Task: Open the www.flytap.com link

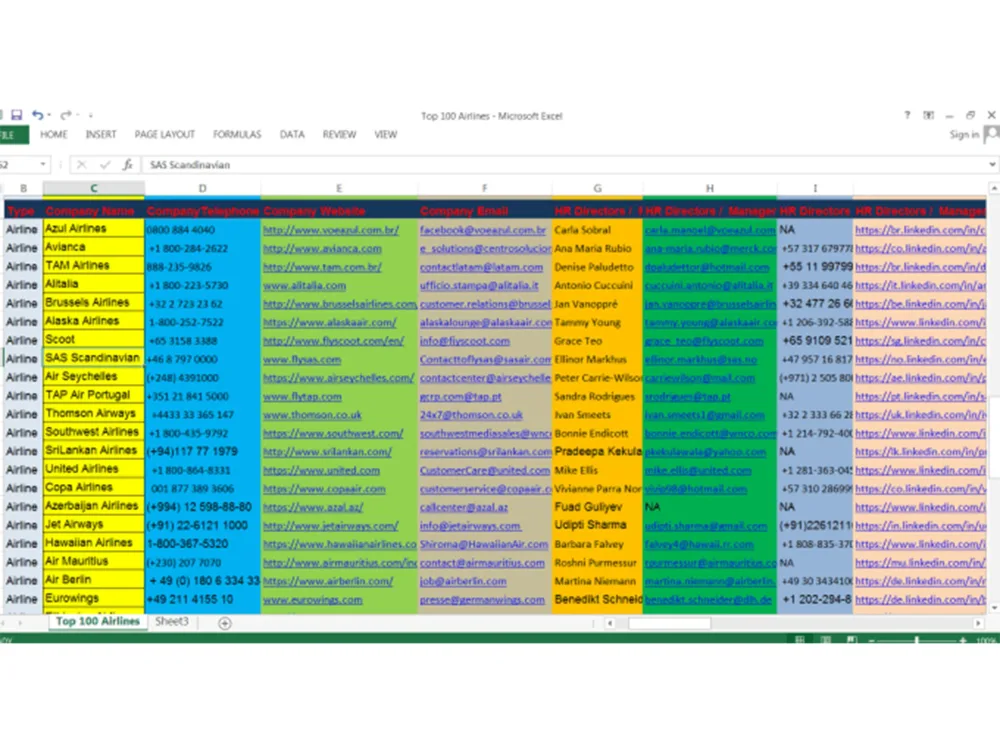Action: point(302,397)
